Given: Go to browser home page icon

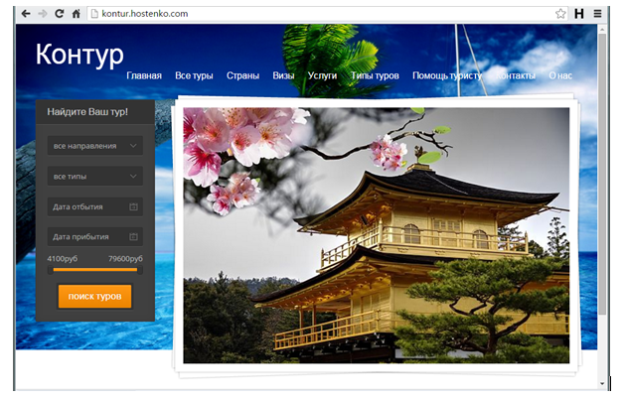Looking at the screenshot, I should pos(76,14).
